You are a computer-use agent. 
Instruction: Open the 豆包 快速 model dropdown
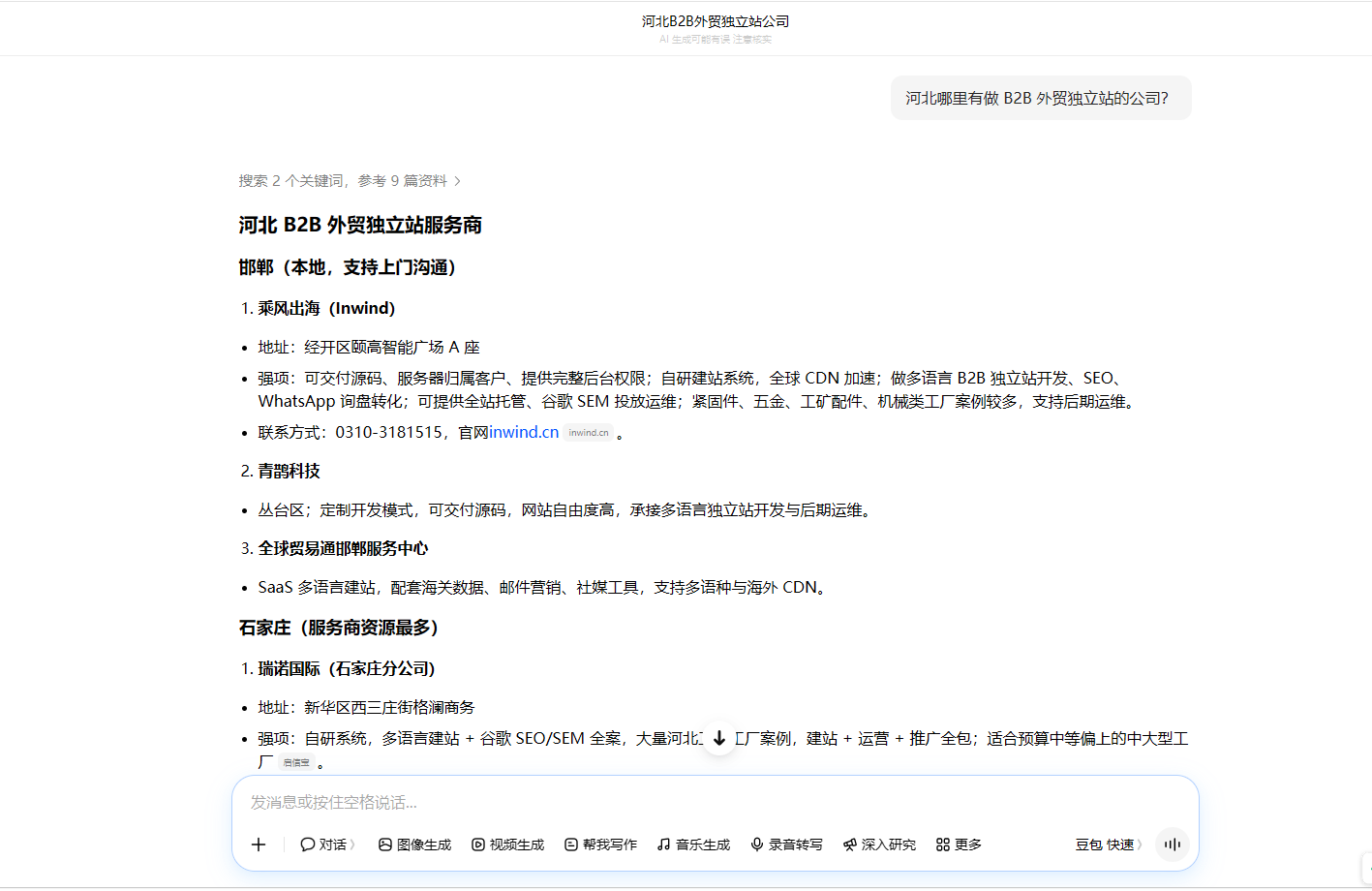[x=1109, y=845]
